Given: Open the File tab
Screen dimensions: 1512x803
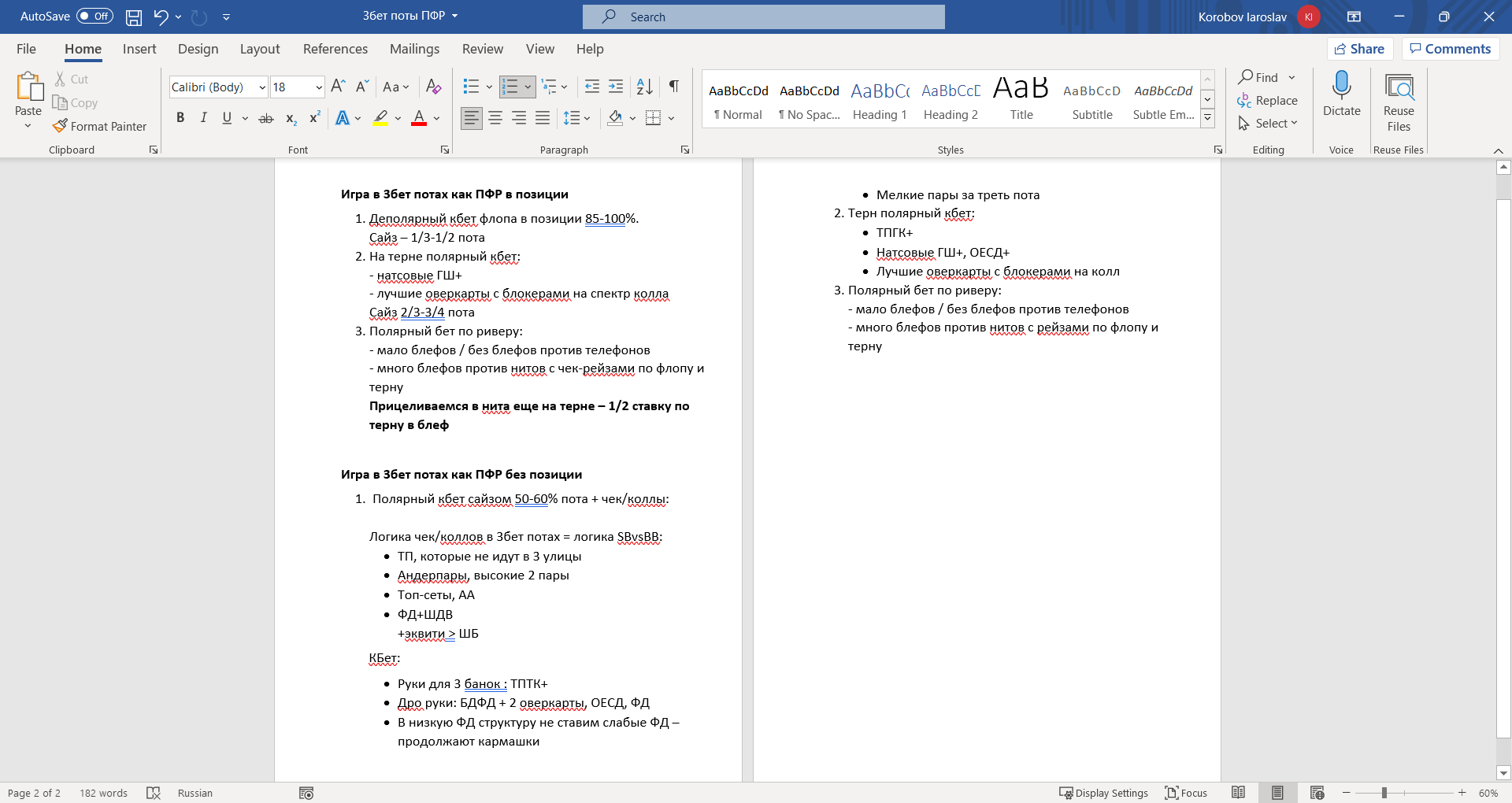Looking at the screenshot, I should [26, 49].
